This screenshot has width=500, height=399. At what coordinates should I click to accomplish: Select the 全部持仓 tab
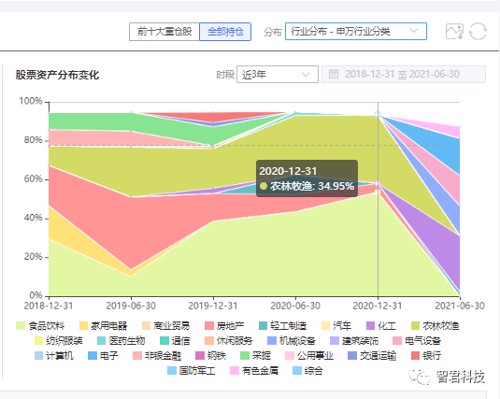click(225, 32)
